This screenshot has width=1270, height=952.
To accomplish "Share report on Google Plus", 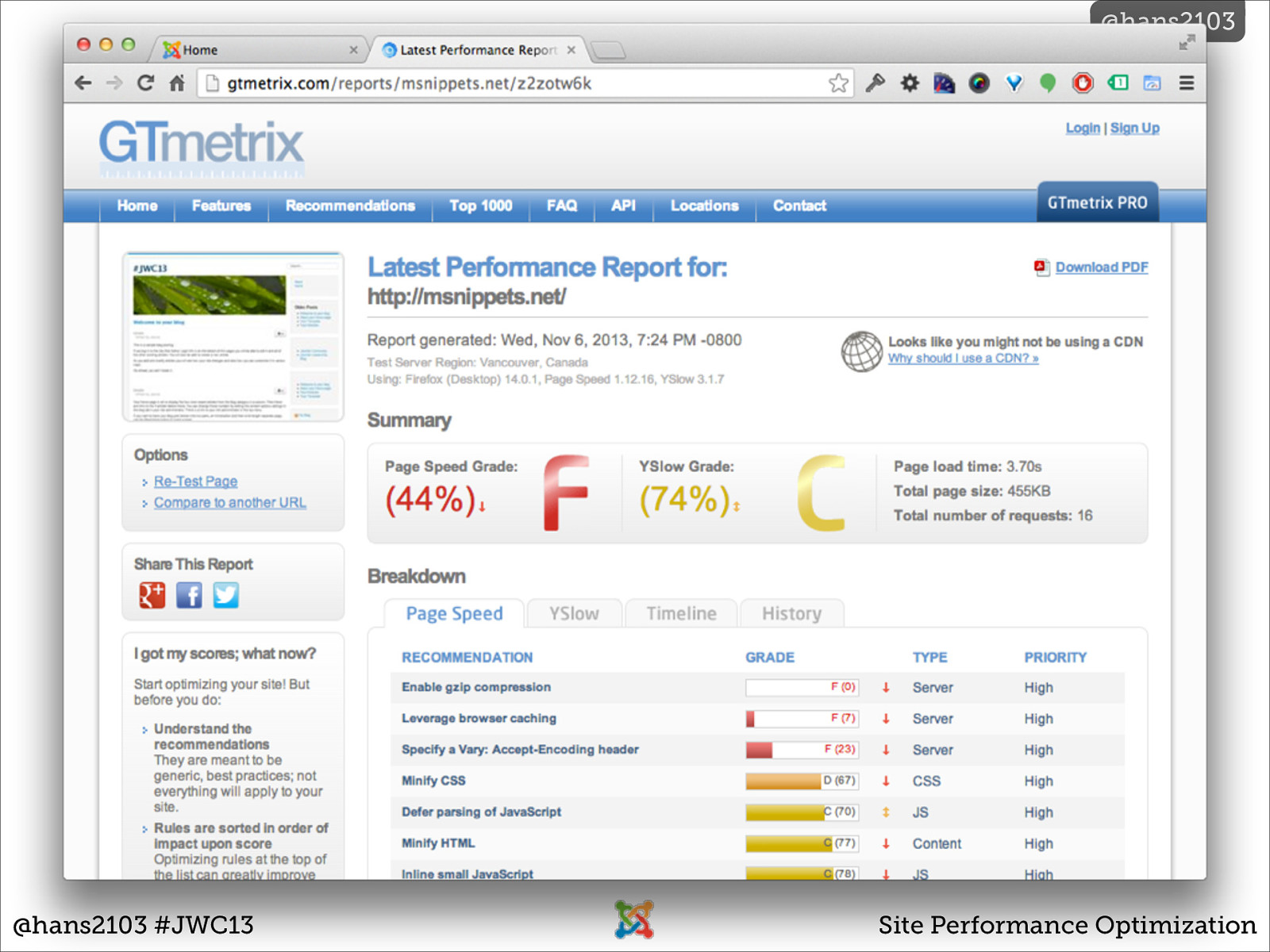I will 152,595.
